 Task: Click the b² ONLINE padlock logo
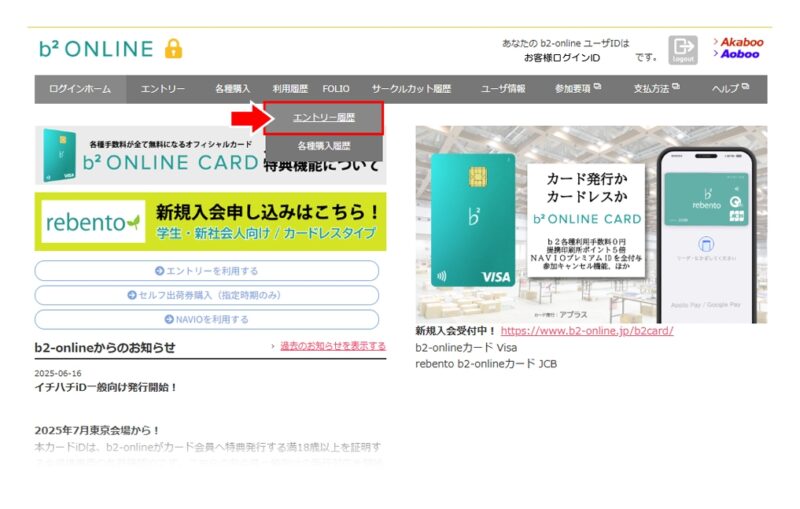pyautogui.click(x=111, y=48)
